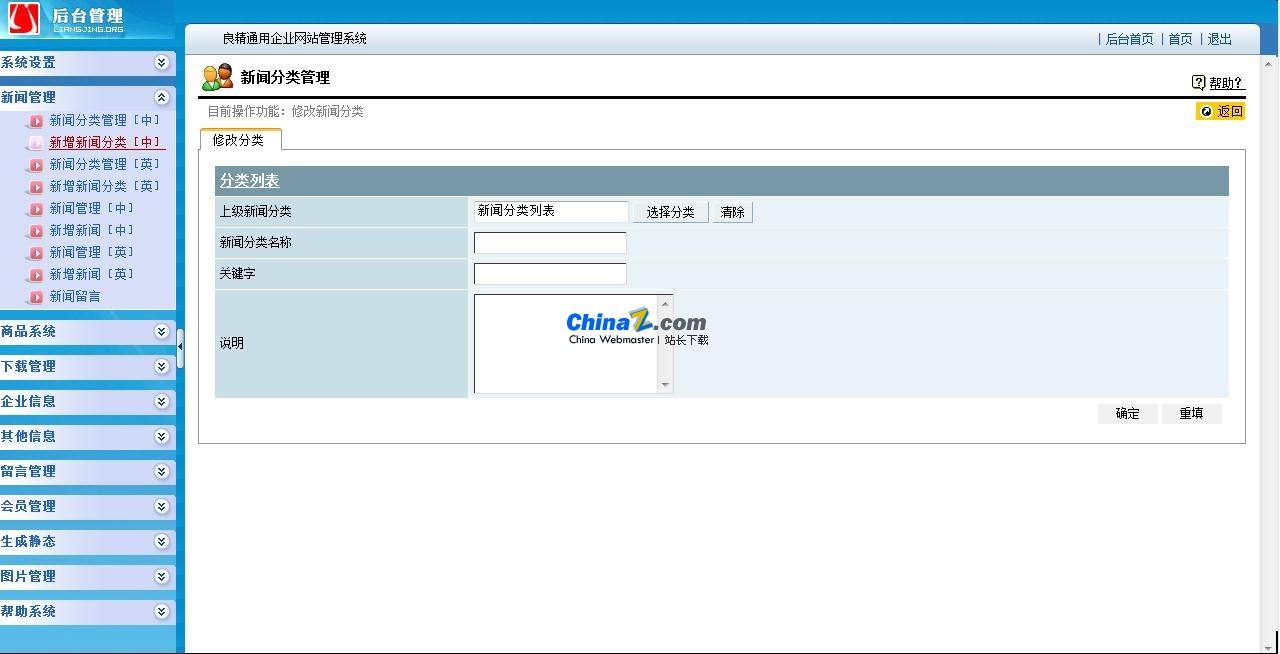Viewport: 1280px width, 654px height.
Task: Expand the 会员管理 menu section
Action: click(161, 506)
